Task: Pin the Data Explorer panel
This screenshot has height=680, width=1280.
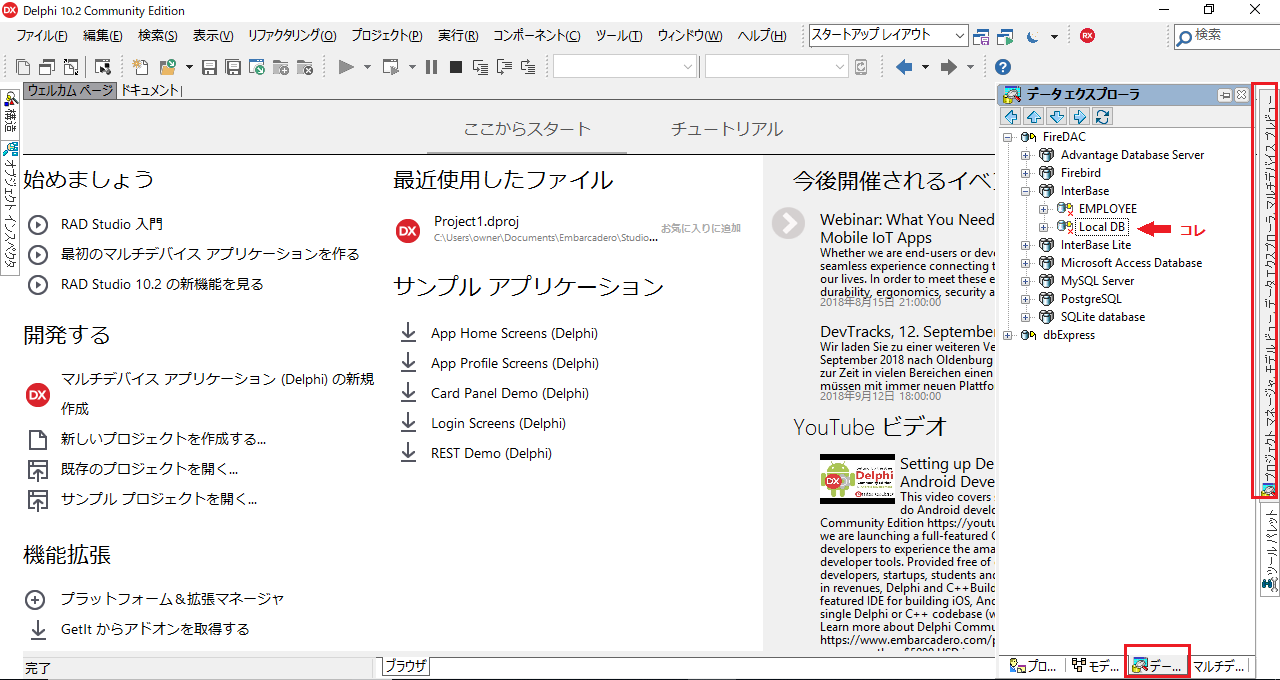Action: pos(1224,94)
